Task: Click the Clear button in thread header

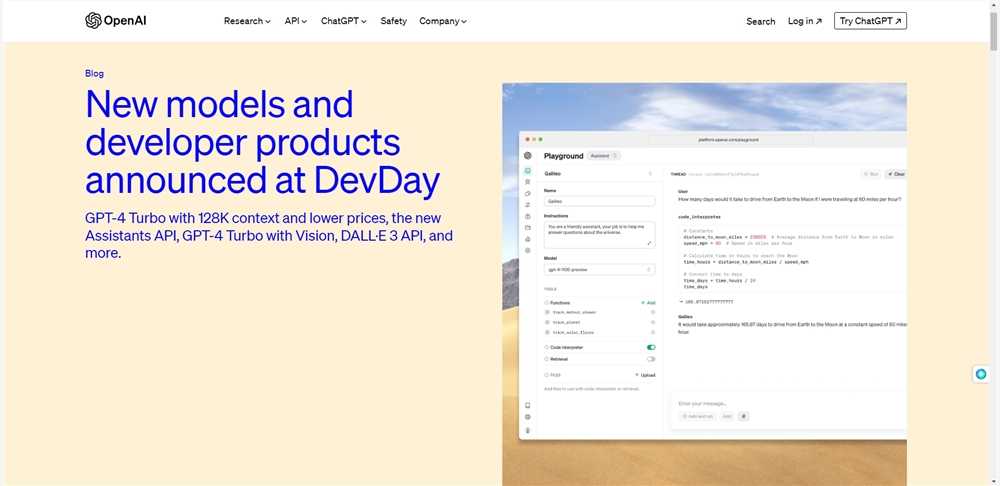Action: pyautogui.click(x=897, y=173)
